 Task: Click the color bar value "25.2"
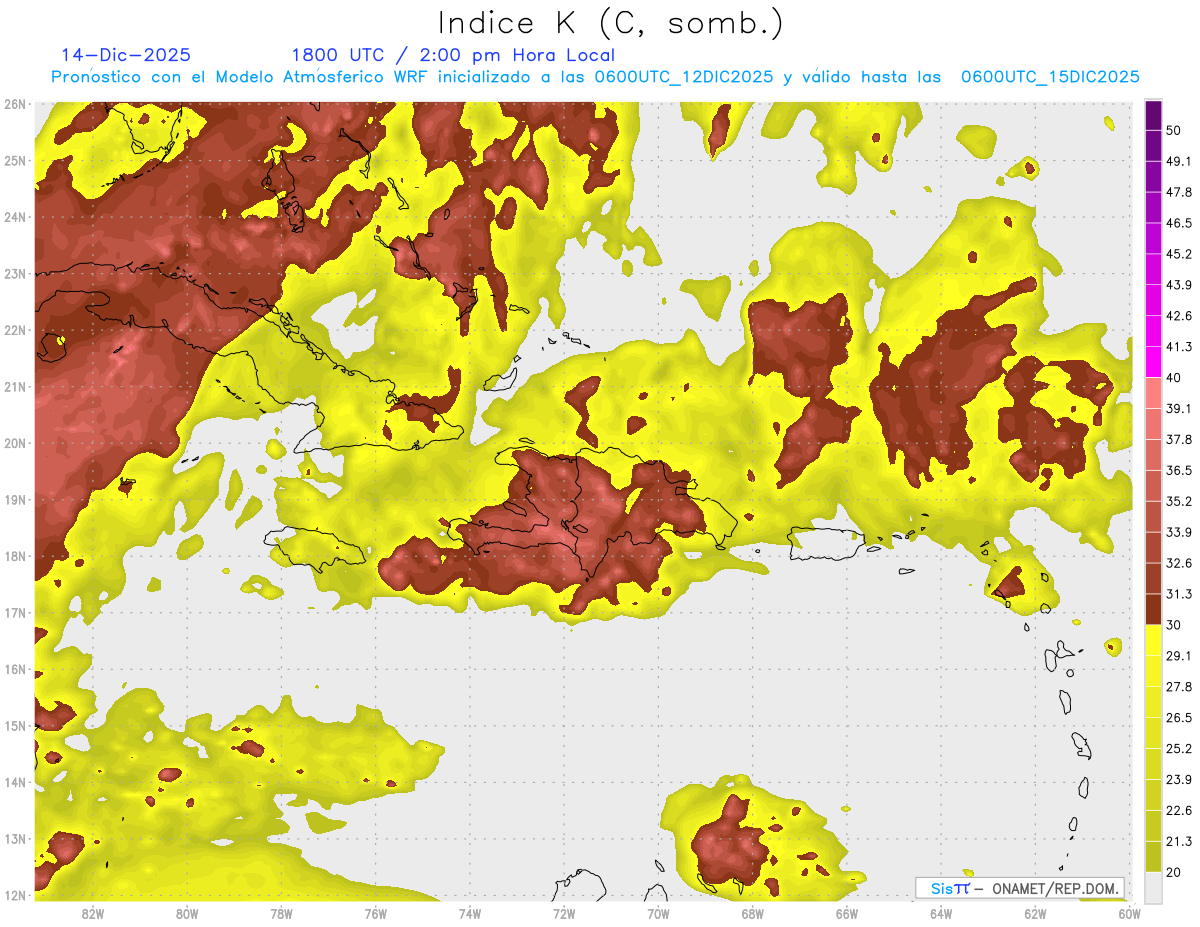[x=1179, y=748]
